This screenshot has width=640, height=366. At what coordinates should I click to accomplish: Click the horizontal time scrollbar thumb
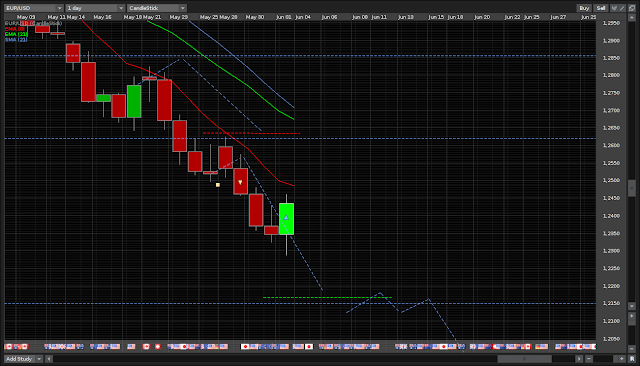525,359
